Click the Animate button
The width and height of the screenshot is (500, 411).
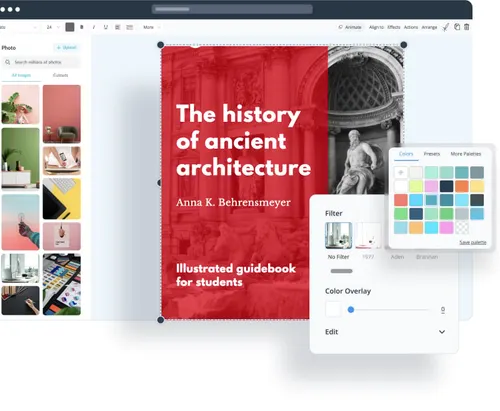pos(350,27)
